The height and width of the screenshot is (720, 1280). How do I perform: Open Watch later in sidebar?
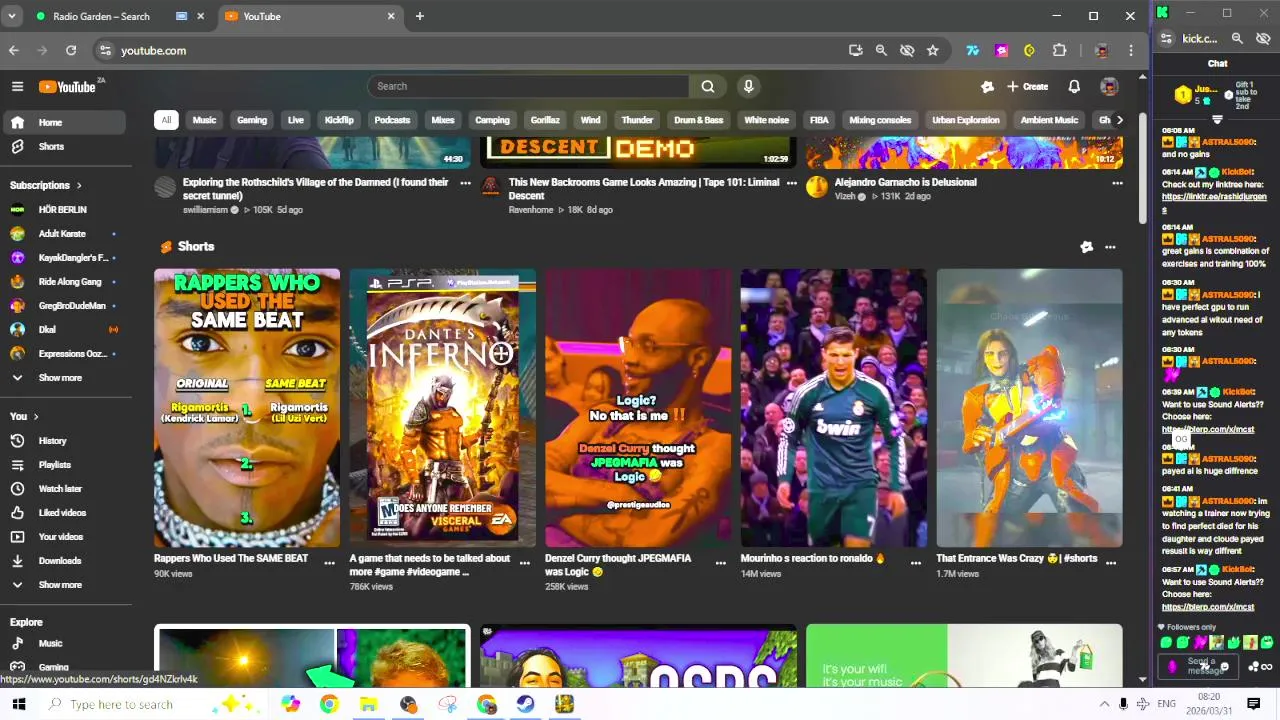point(65,489)
